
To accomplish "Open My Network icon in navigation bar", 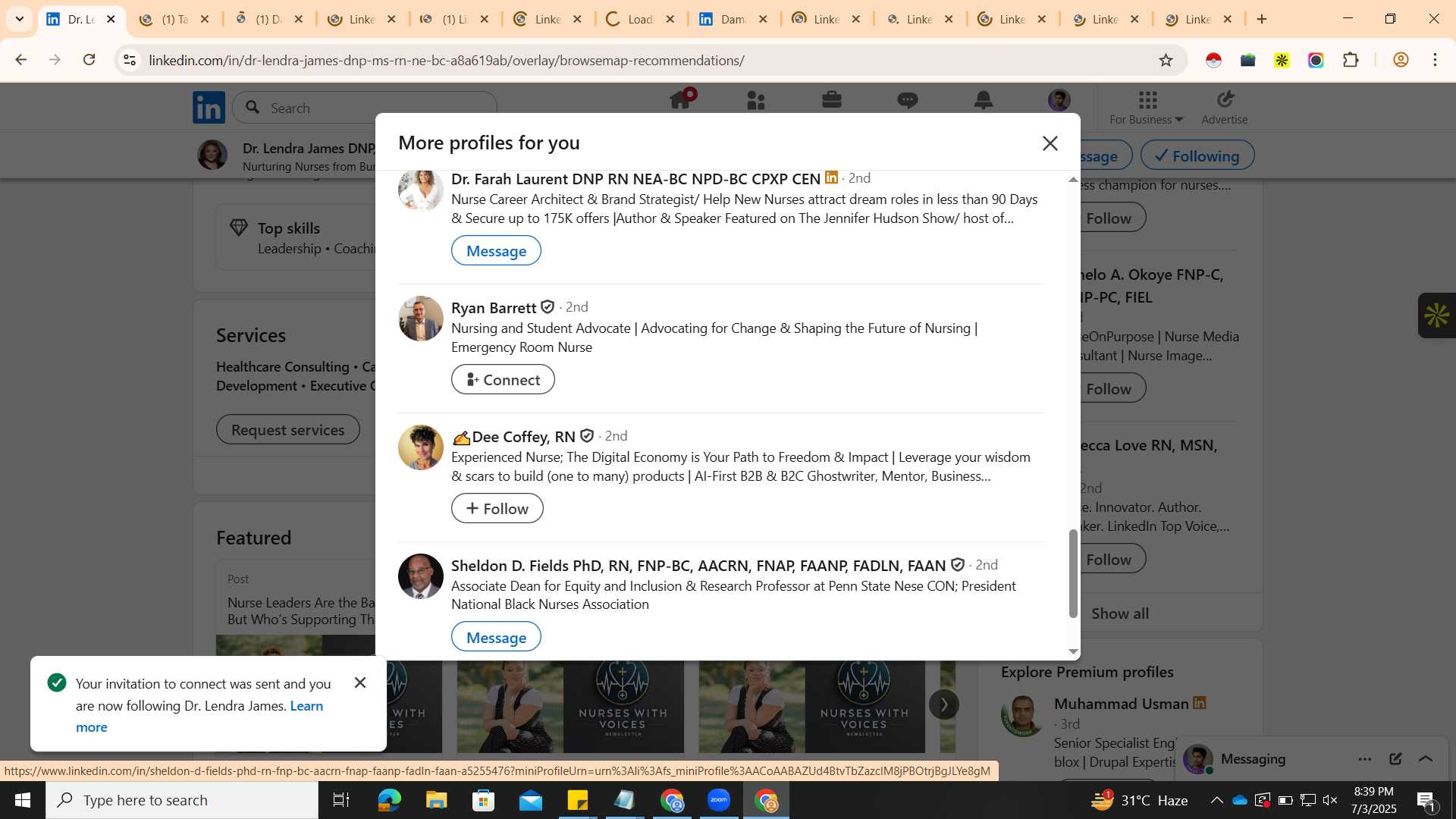I will coord(756,100).
